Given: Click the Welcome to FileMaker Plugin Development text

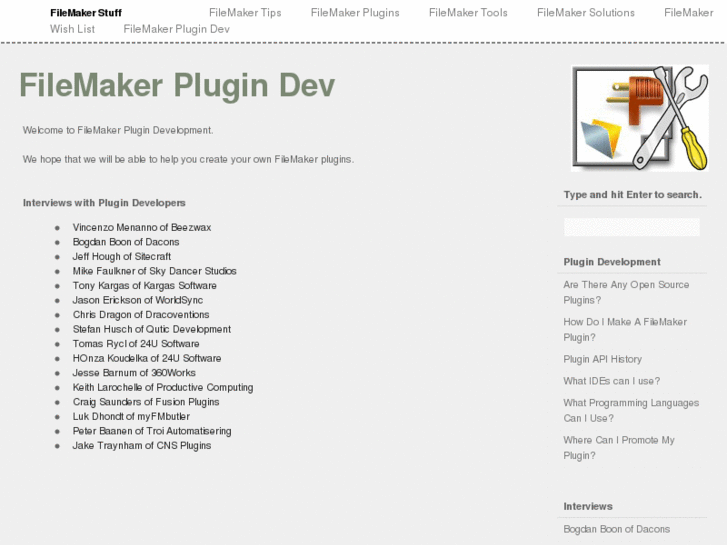Looking at the screenshot, I should pyautogui.click(x=118, y=130).
